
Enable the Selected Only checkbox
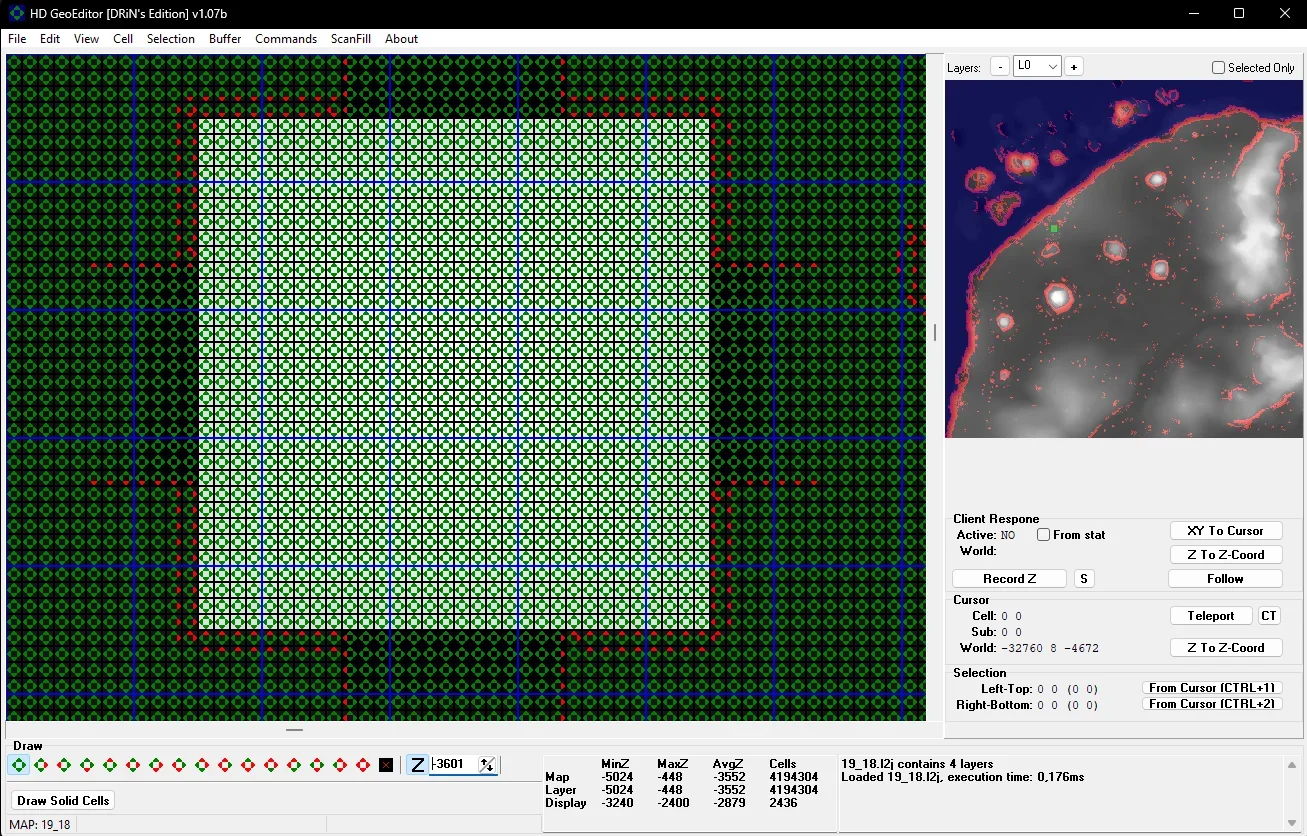tap(1218, 68)
